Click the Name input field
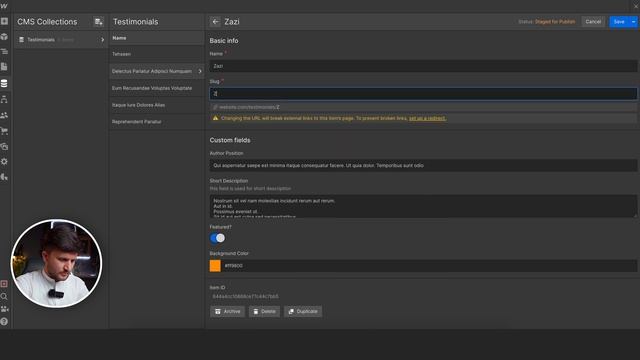Image resolution: width=640 pixels, height=360 pixels. coord(423,66)
